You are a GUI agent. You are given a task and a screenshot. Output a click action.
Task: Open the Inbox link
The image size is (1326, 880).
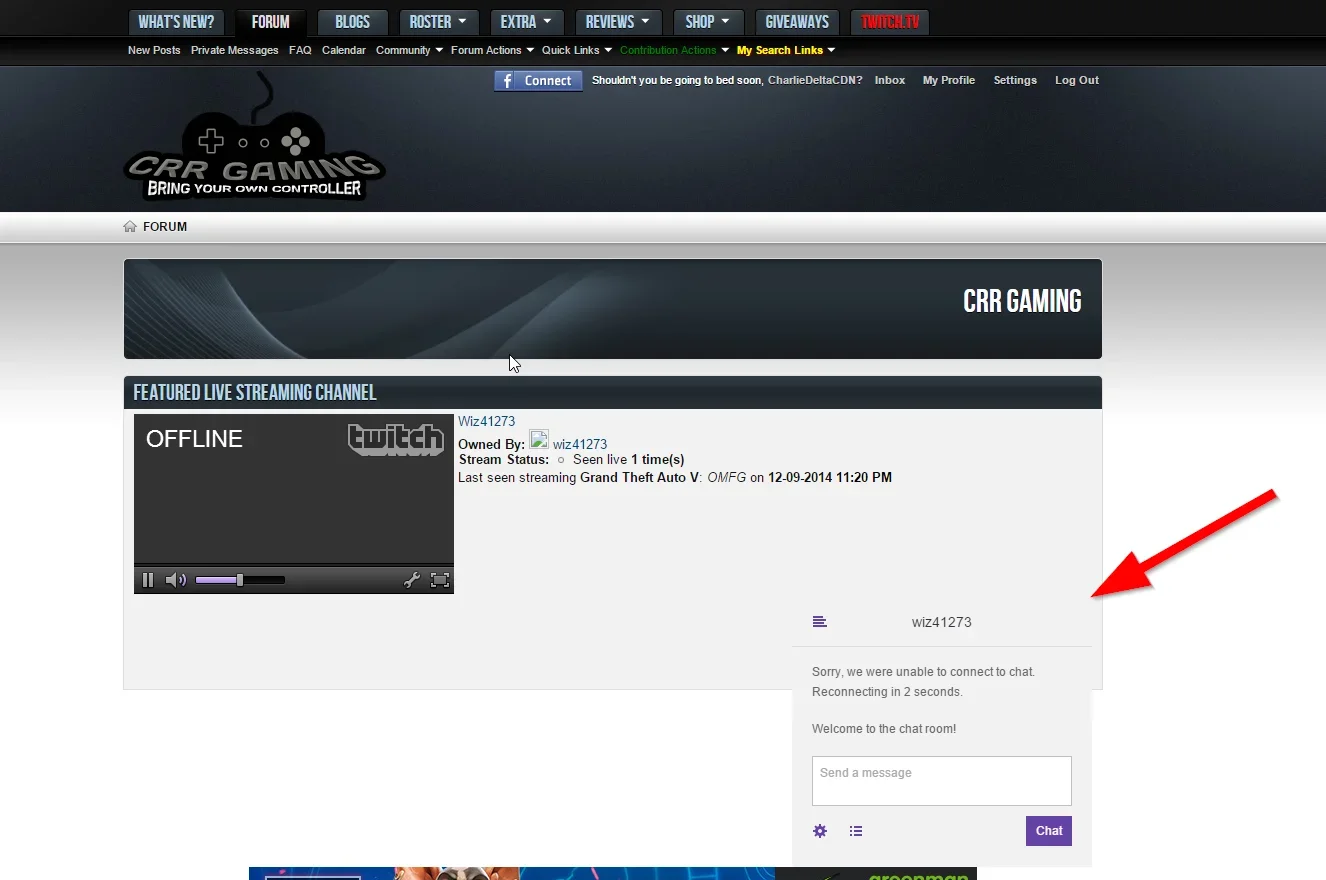coord(890,80)
